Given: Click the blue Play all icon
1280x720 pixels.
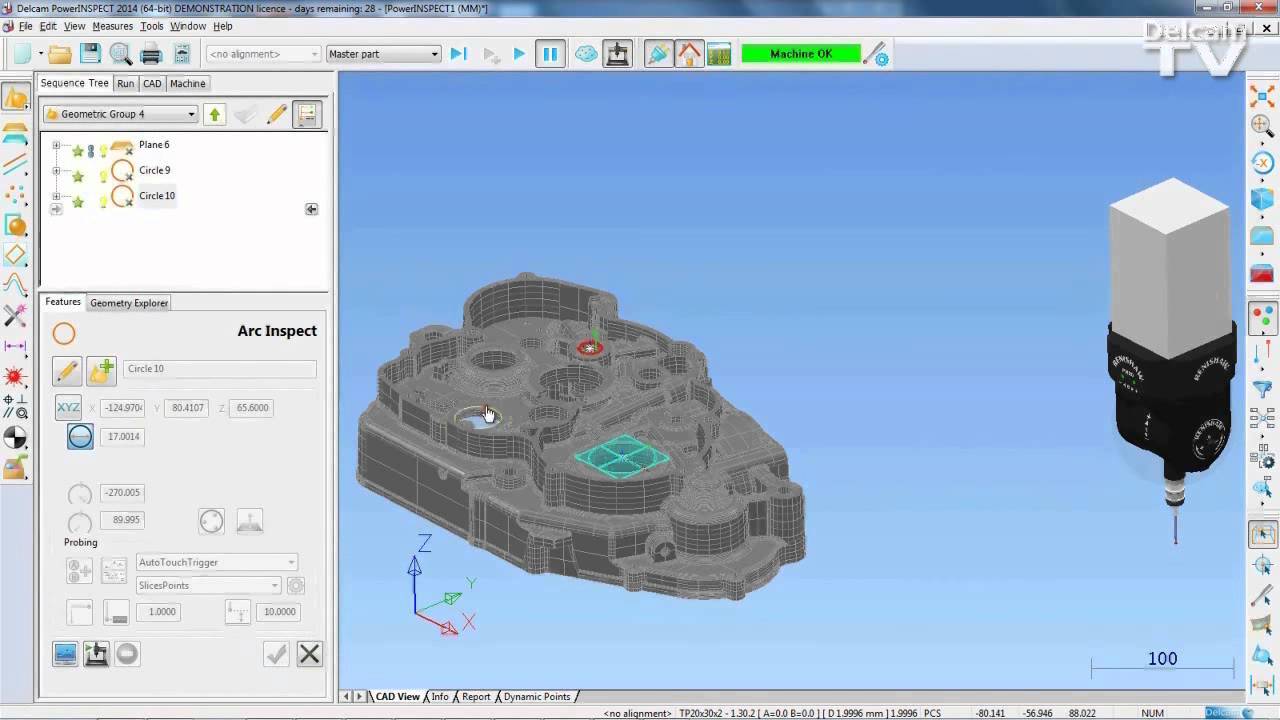Looking at the screenshot, I should [x=519, y=54].
